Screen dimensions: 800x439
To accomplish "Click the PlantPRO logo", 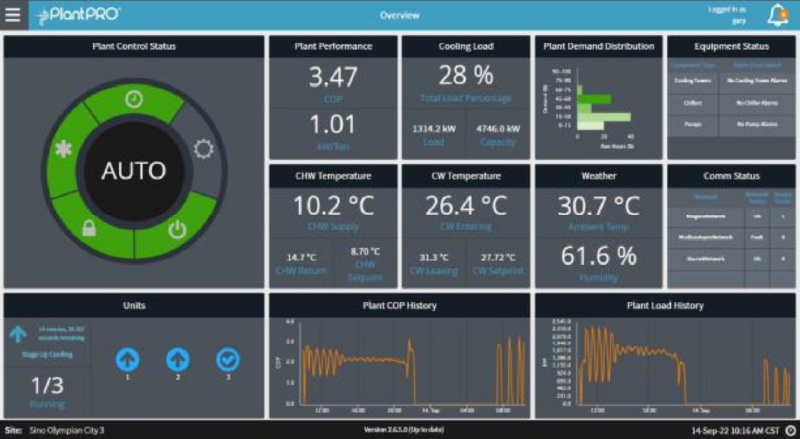I will pyautogui.click(x=78, y=15).
